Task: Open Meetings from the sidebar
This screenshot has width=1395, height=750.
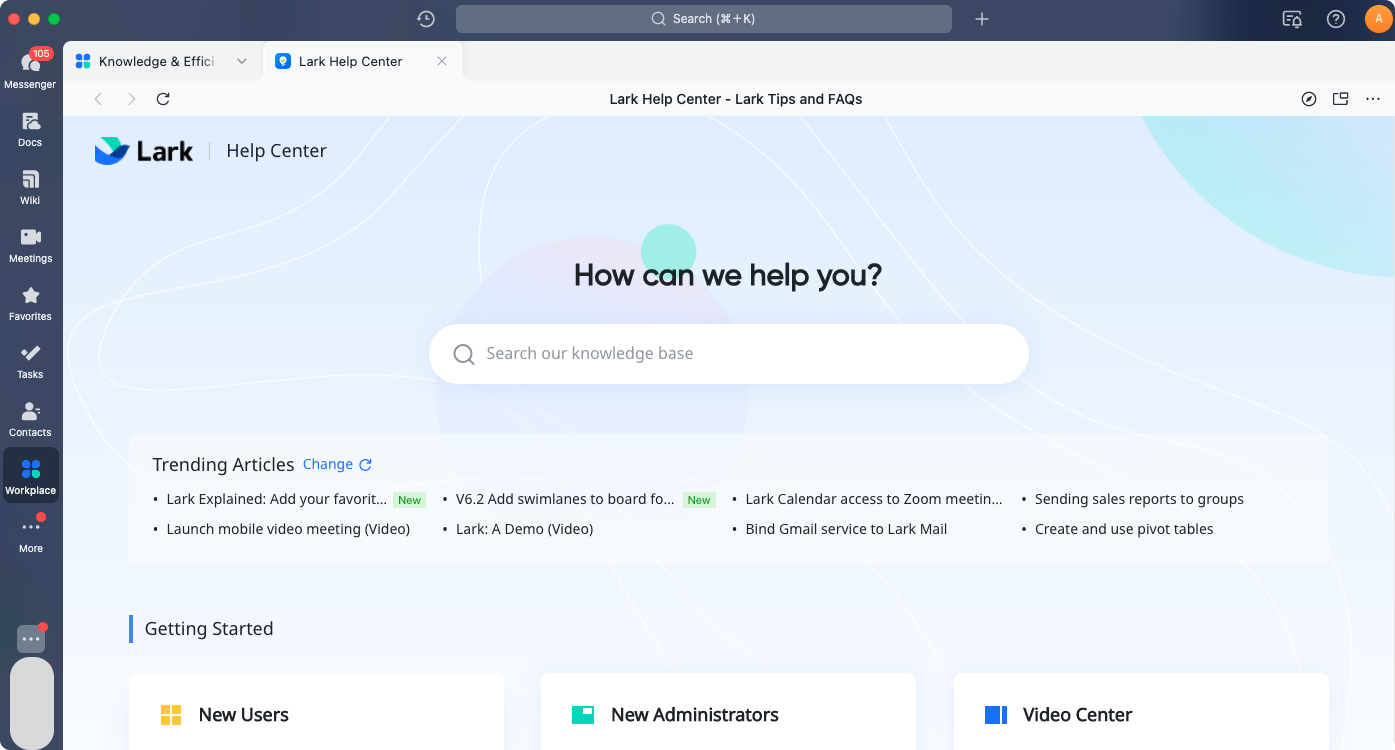Action: point(30,244)
